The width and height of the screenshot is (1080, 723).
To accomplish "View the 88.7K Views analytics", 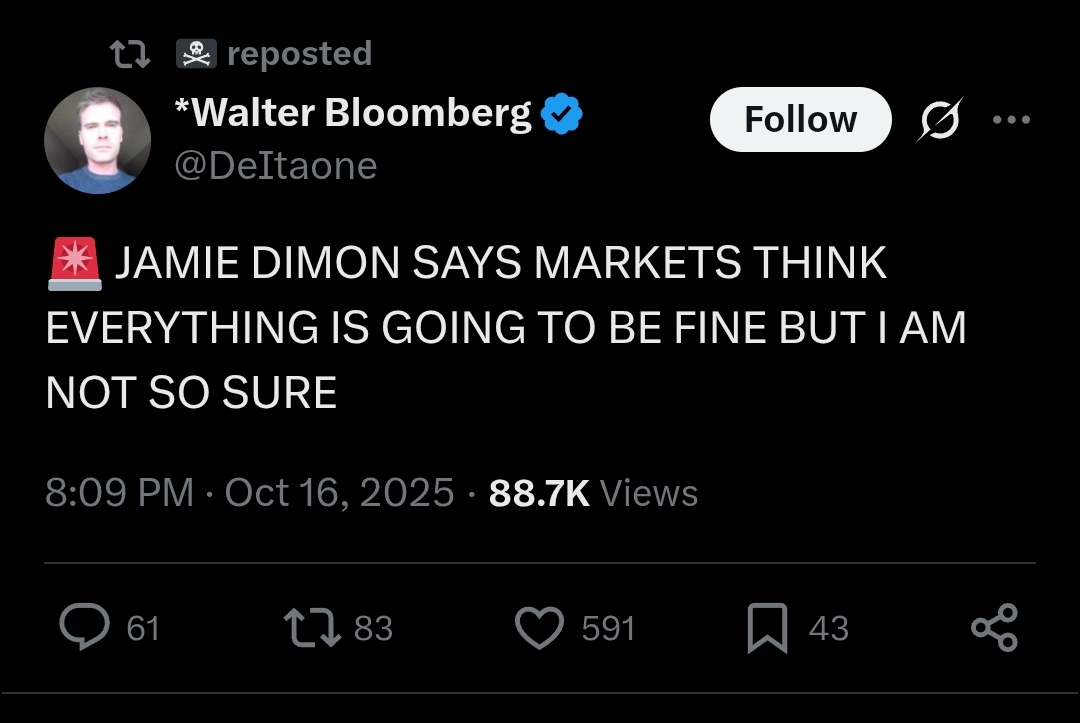I will pyautogui.click(x=594, y=493).
